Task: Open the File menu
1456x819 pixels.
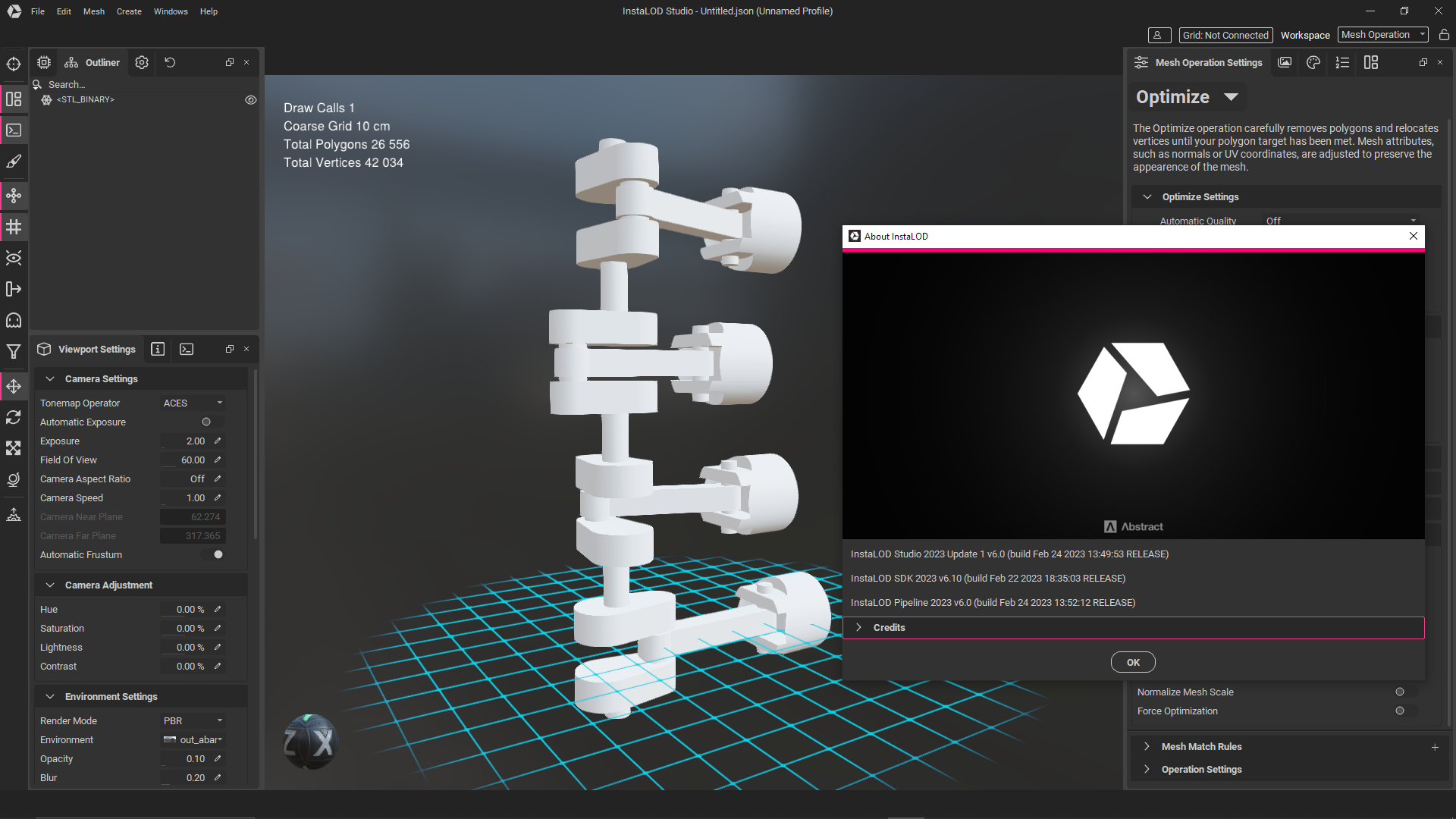Action: click(38, 11)
